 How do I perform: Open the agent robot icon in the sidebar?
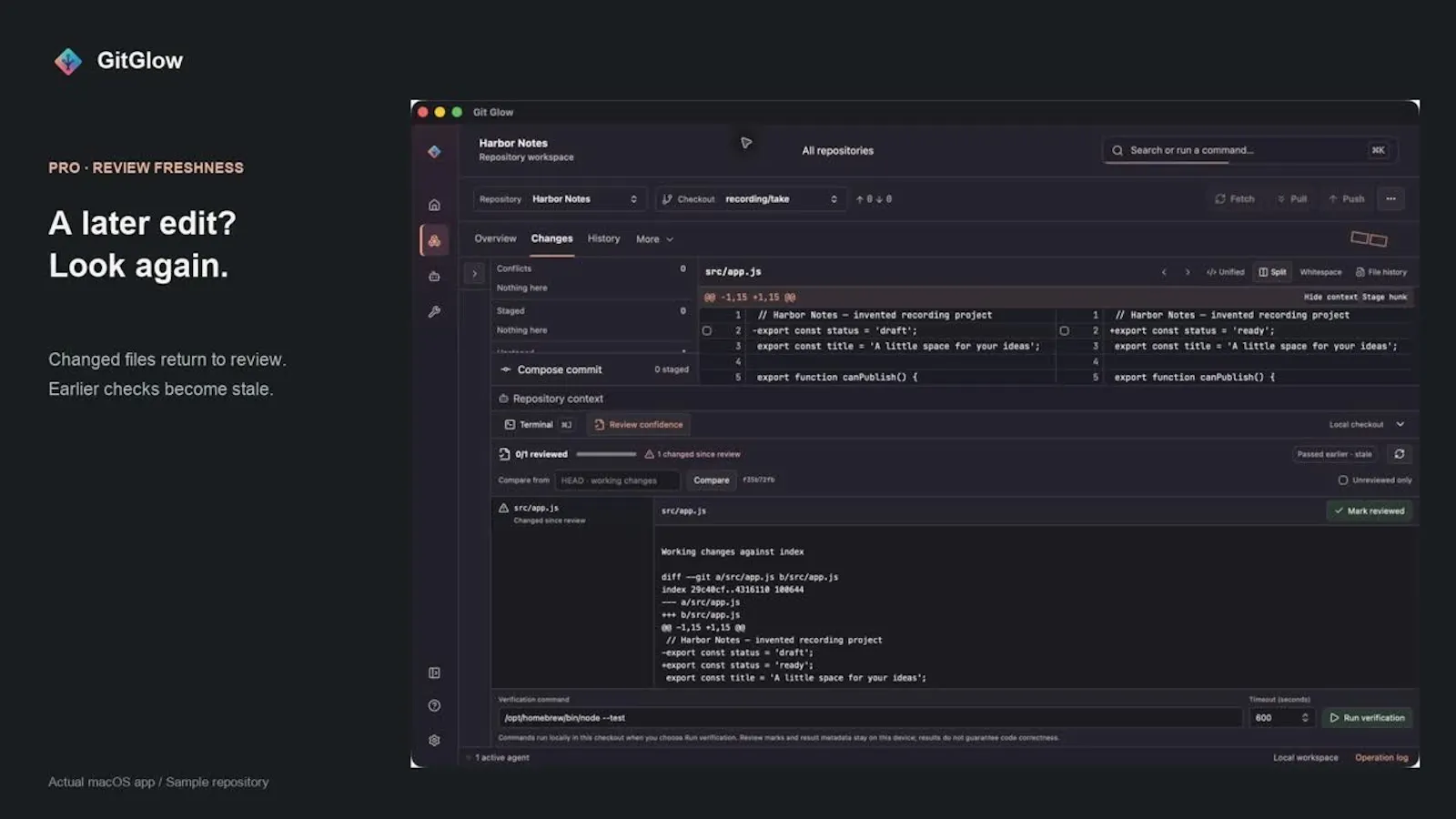pos(434,276)
